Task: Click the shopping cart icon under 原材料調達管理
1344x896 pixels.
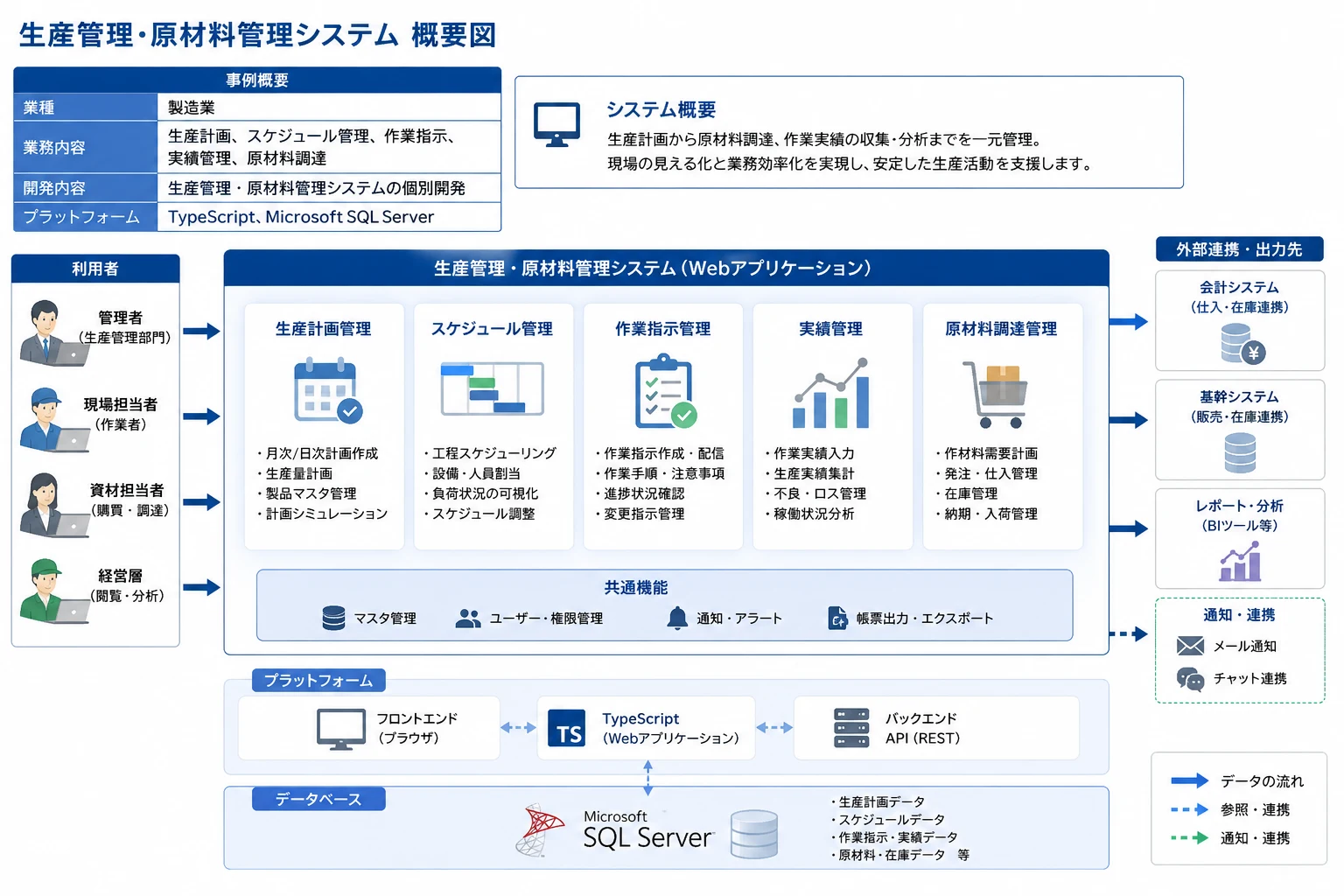Action: [995, 395]
